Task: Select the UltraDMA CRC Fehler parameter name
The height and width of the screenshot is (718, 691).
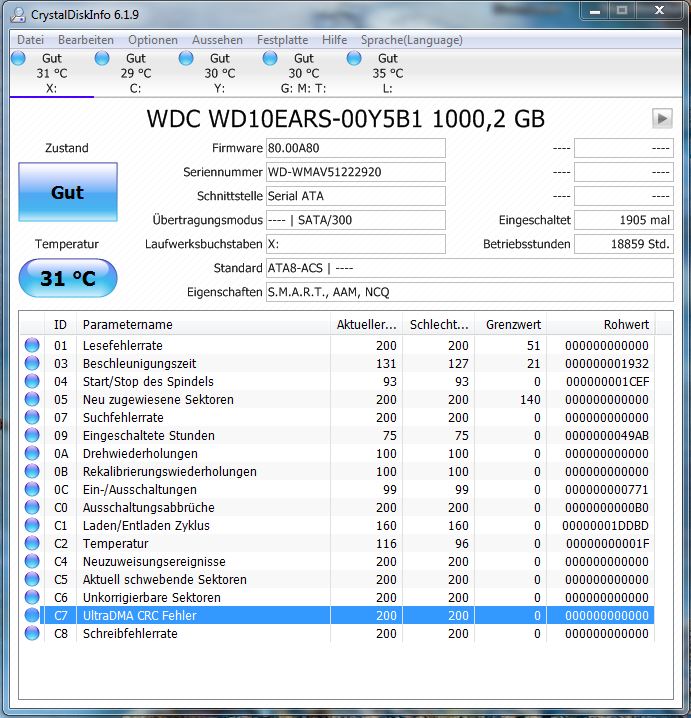Action: click(139, 615)
